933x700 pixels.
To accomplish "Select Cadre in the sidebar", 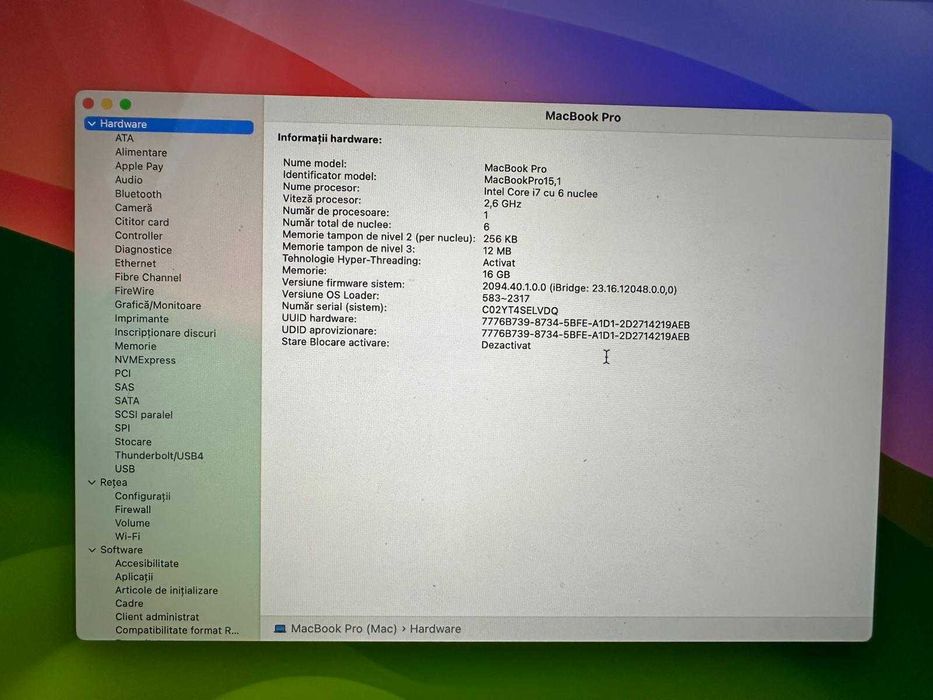I will [129, 603].
